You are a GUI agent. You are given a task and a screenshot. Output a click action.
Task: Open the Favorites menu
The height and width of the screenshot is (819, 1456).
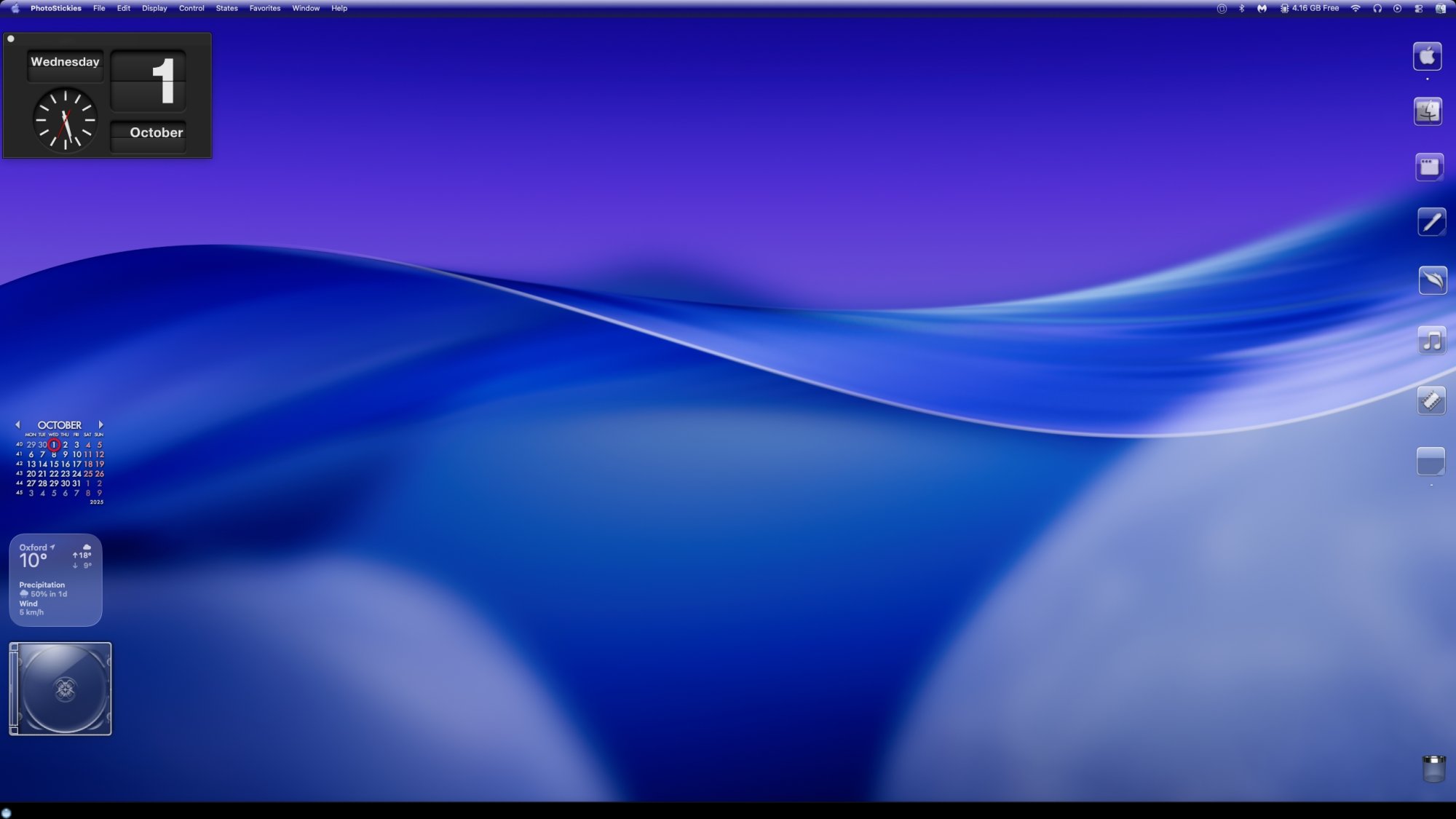point(264,9)
